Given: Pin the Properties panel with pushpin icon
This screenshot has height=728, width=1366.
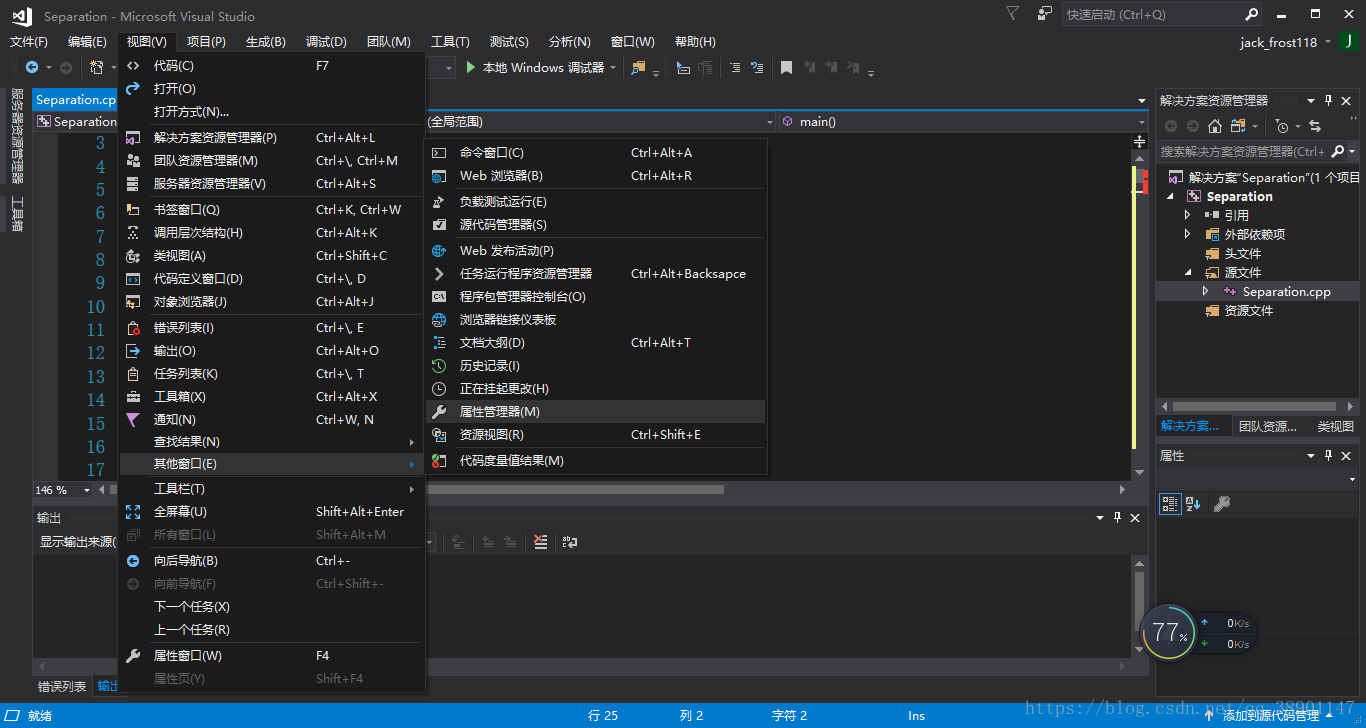Looking at the screenshot, I should (1329, 455).
